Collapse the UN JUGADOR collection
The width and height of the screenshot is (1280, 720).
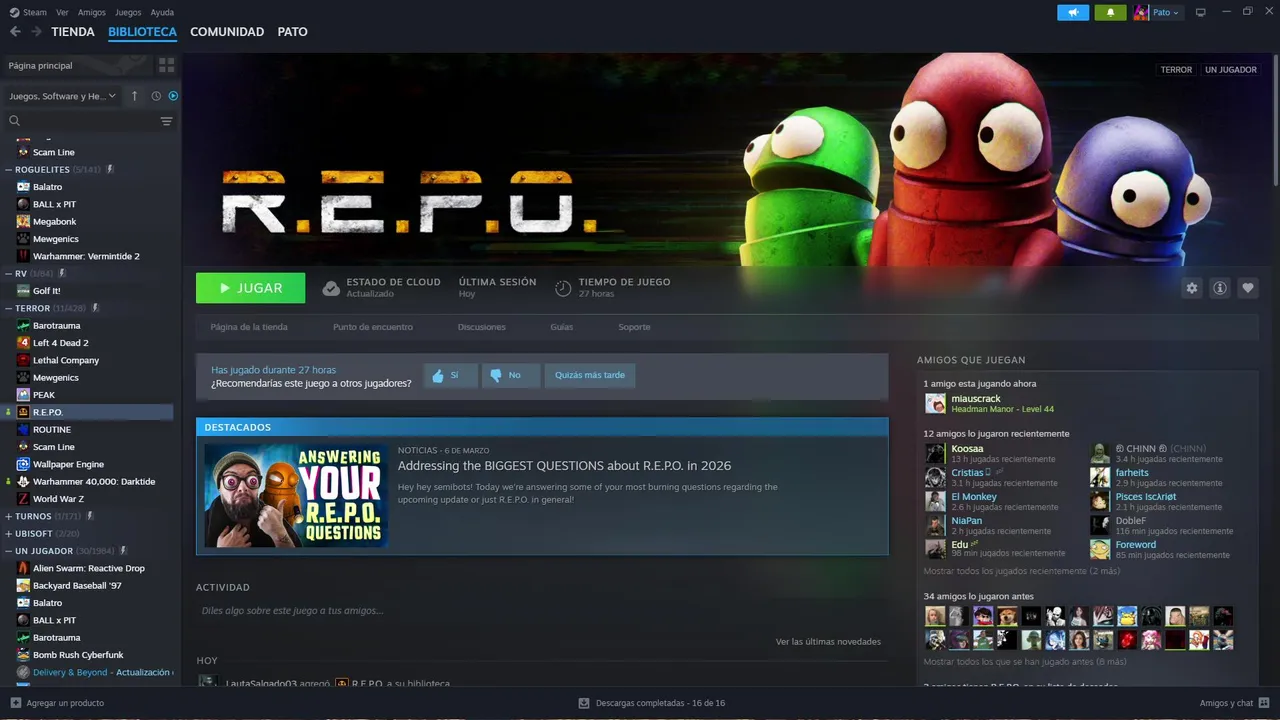[8, 551]
